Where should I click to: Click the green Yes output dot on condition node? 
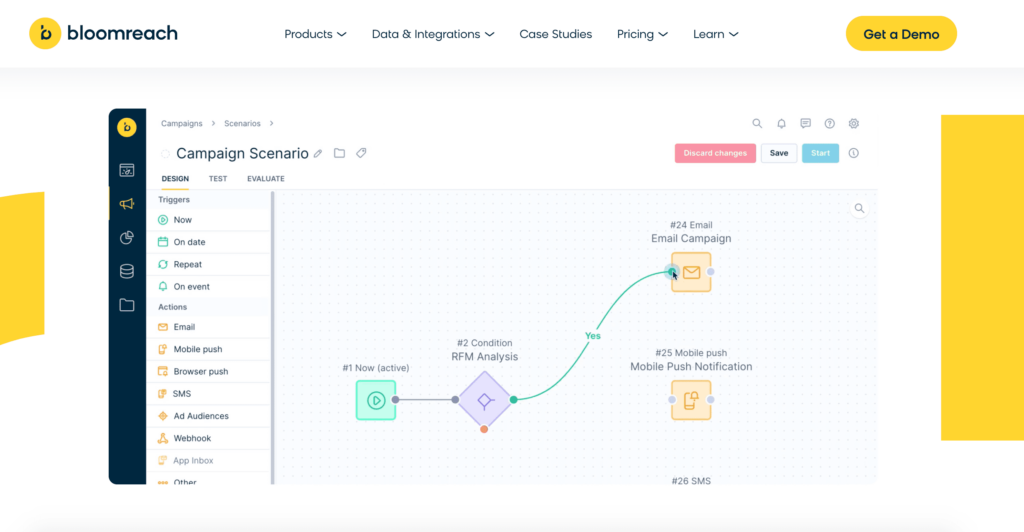514,399
